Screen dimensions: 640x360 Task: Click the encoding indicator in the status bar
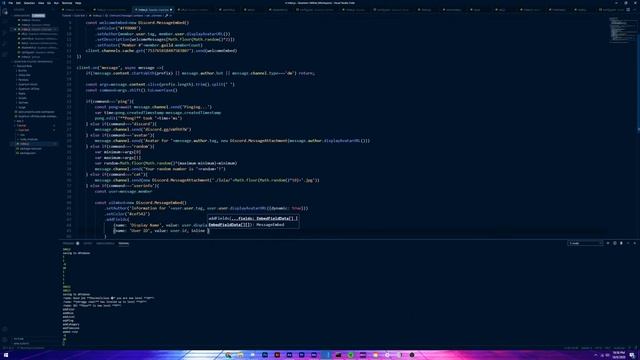[598, 348]
